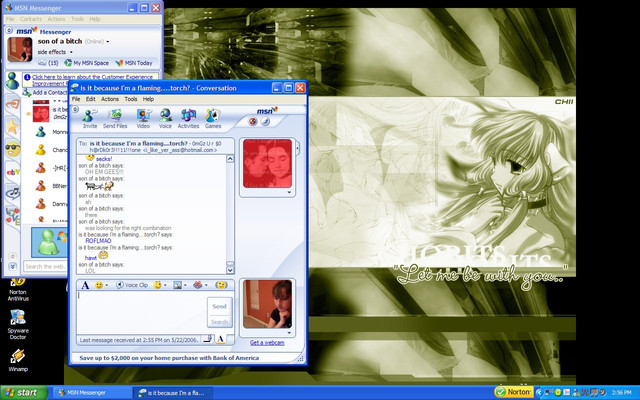Open the star favorites tab in sidebar
The width and height of the screenshot is (640, 400).
pos(12,126)
